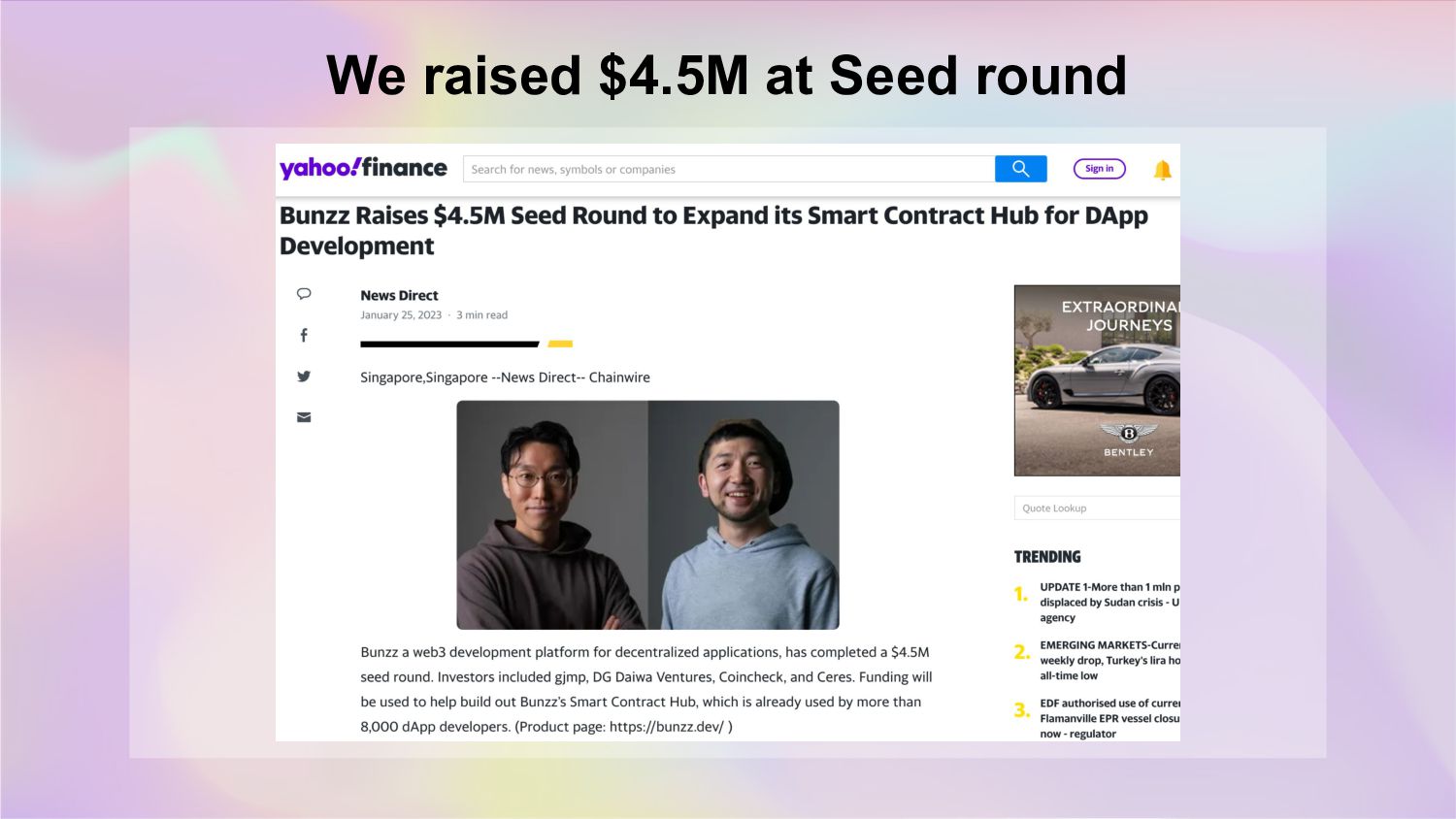1456x819 pixels.
Task: Click into the Quote Lookup field
Action: click(x=1097, y=508)
